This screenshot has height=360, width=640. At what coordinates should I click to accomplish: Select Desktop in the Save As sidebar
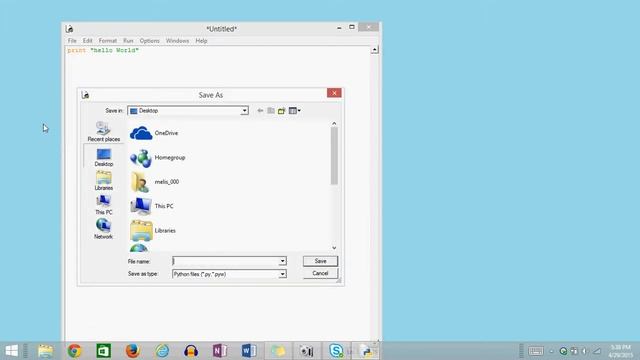pos(104,157)
